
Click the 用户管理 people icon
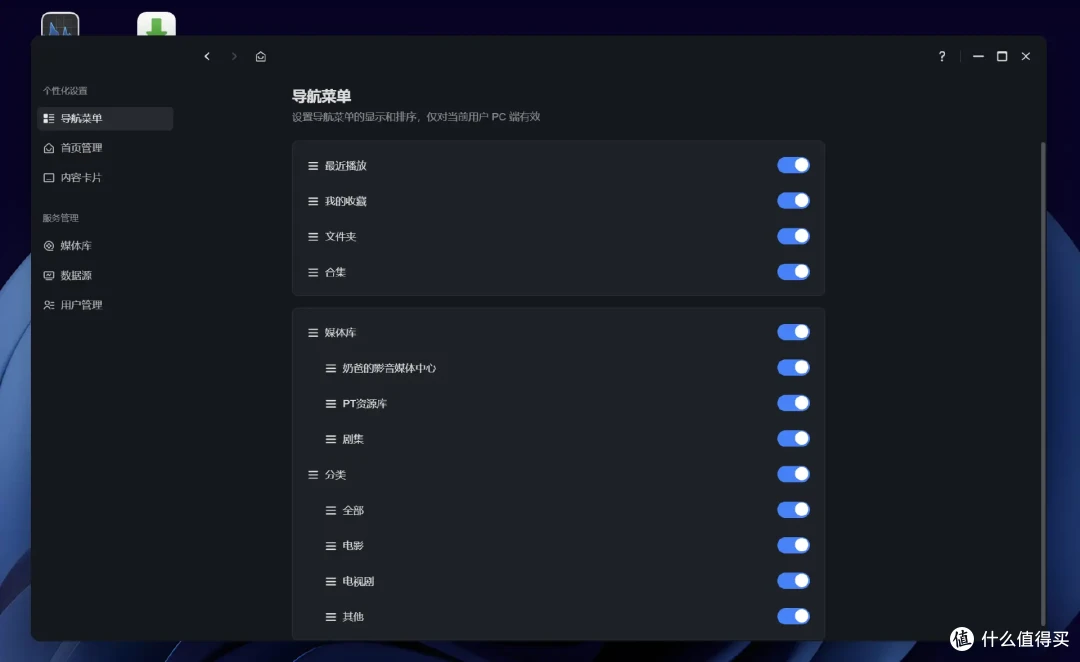pos(49,305)
